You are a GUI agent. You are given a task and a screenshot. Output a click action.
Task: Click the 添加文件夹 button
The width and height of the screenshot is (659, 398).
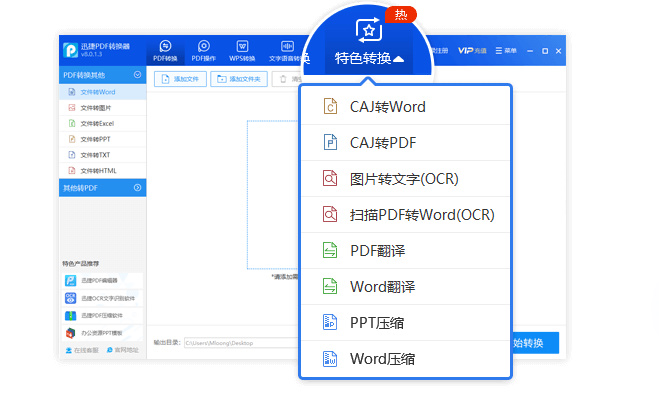point(239,79)
